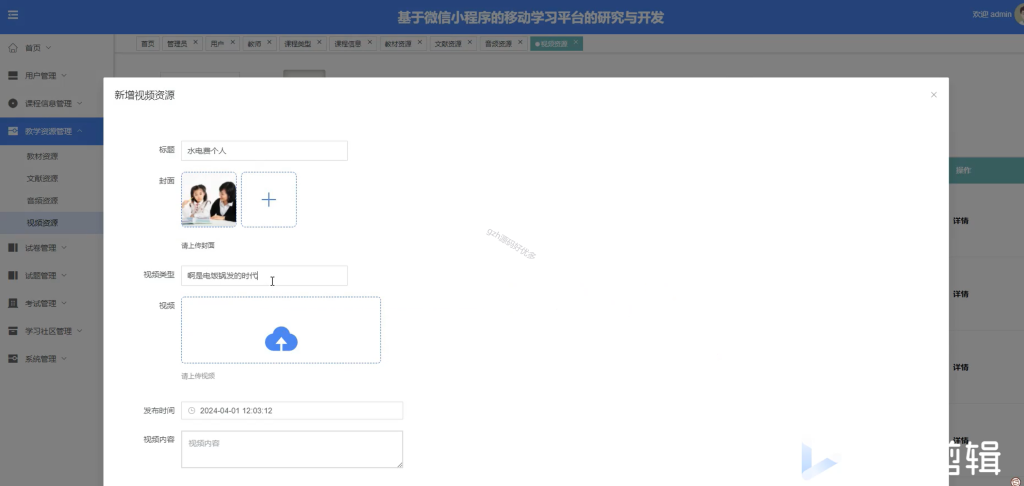Collapse the 教学资源管理 sidebar menu
Screen dimensions: 1024x486
click(52, 131)
